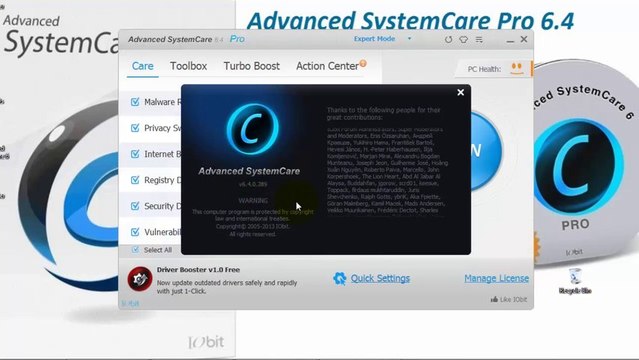Click the Advanced SystemCare logo in About dialog

point(253,129)
